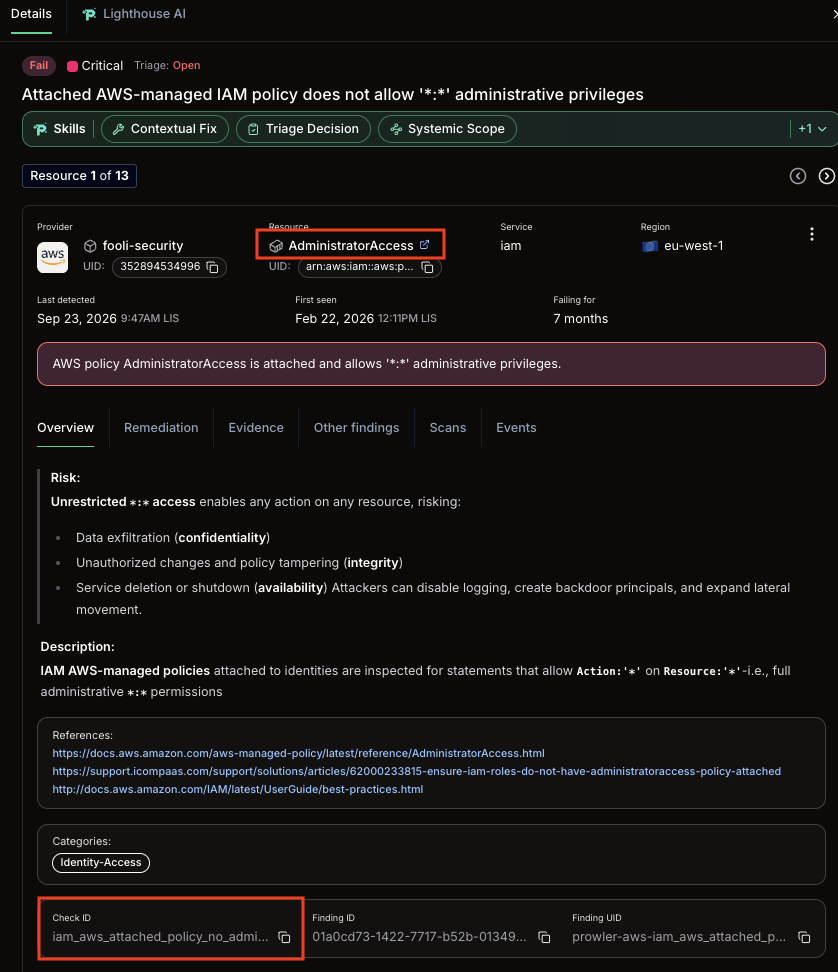Go to next resource arrow

[827, 176]
